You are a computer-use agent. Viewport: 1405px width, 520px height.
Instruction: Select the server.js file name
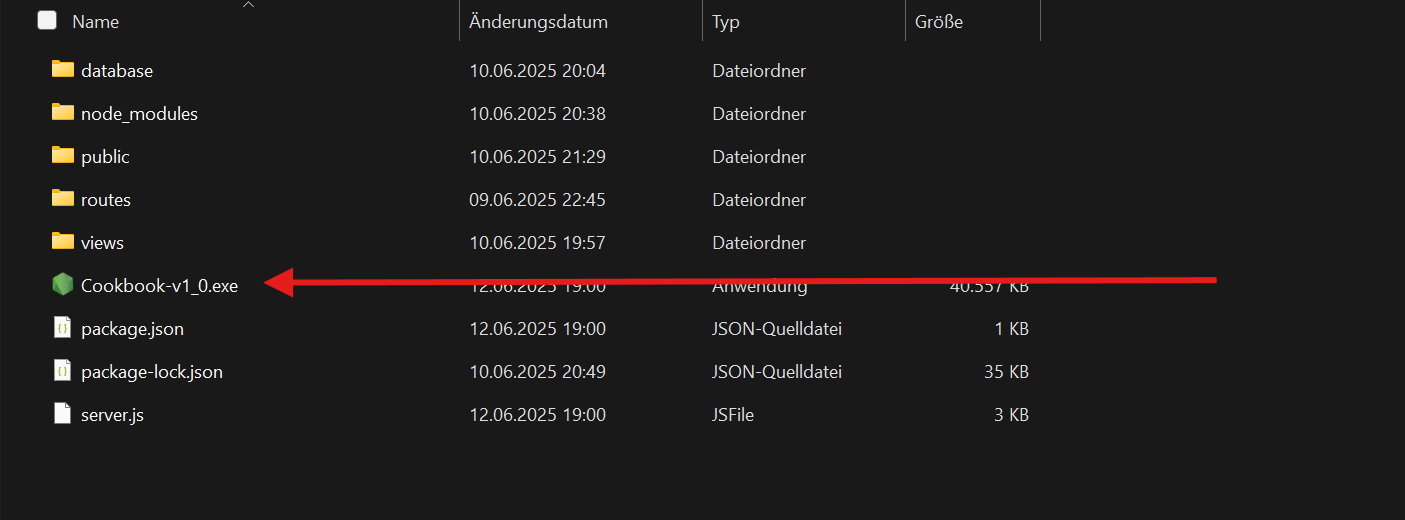tap(113, 414)
